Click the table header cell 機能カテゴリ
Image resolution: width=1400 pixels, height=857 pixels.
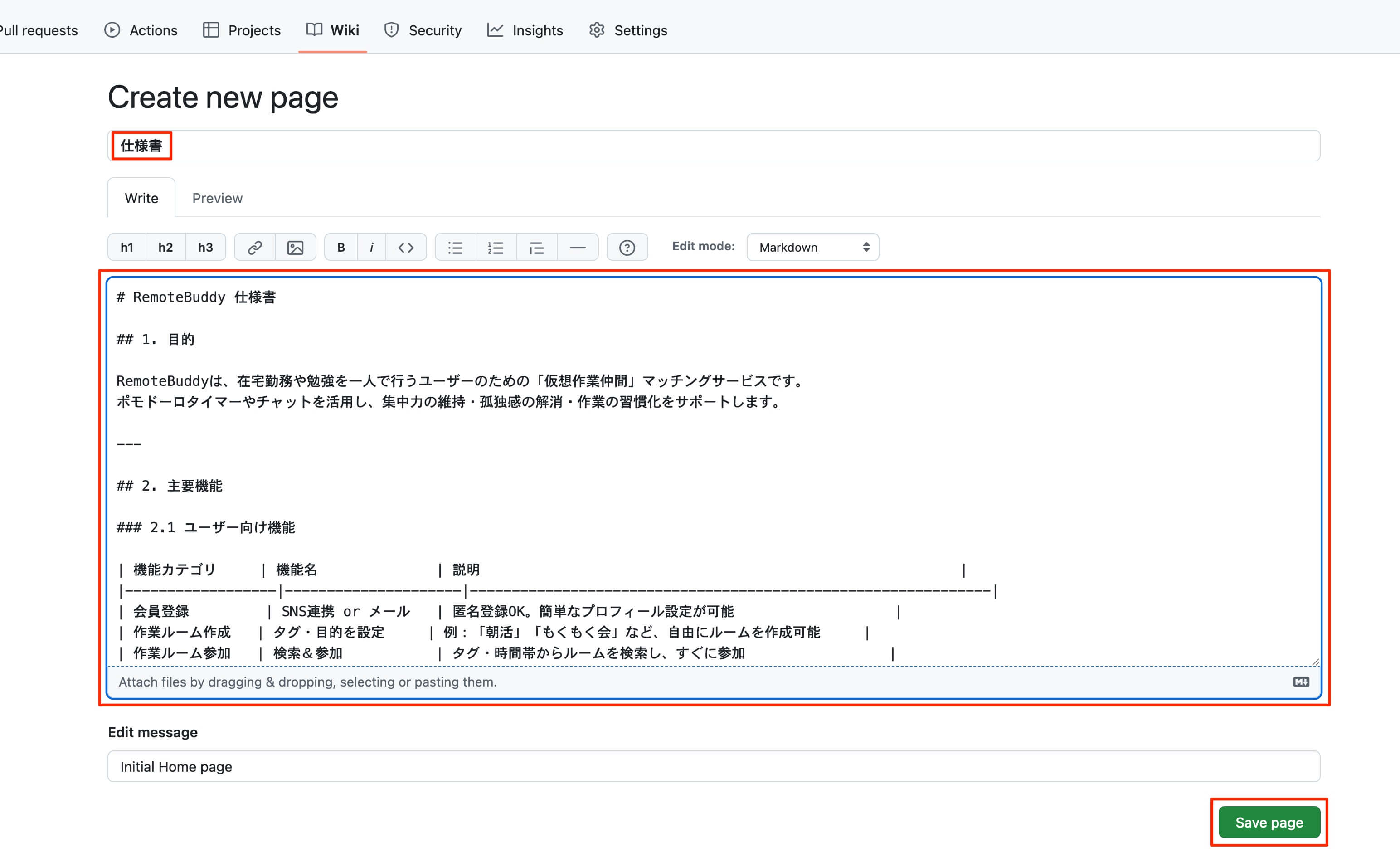pos(175,570)
